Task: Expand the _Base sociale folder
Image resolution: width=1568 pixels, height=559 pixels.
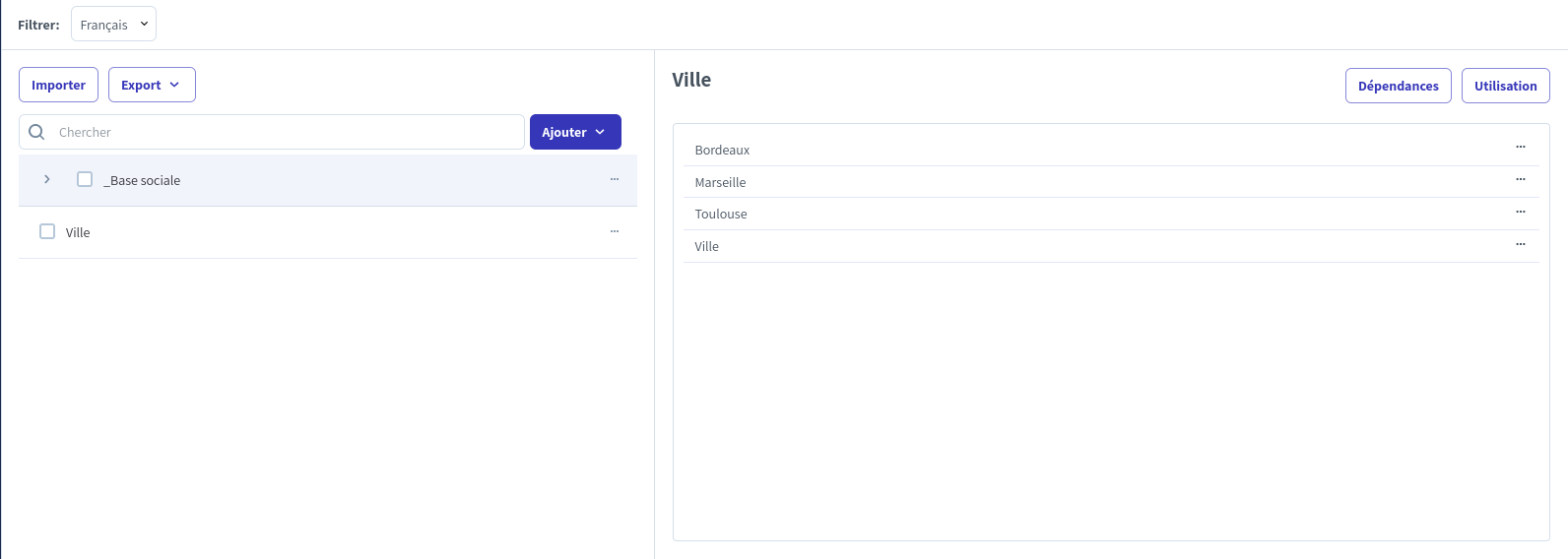Action: [x=46, y=179]
